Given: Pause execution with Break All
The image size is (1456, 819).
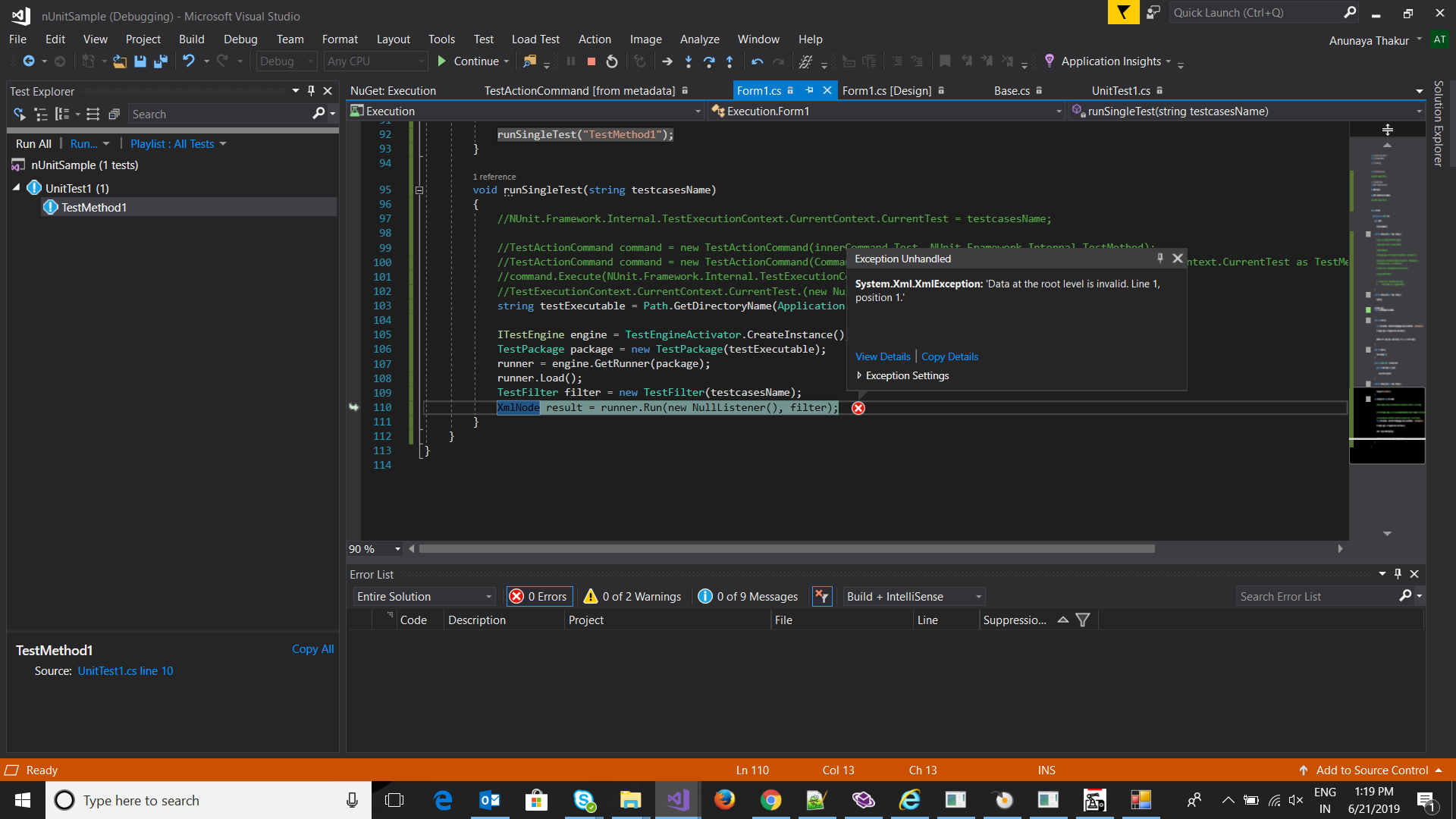Looking at the screenshot, I should [573, 61].
